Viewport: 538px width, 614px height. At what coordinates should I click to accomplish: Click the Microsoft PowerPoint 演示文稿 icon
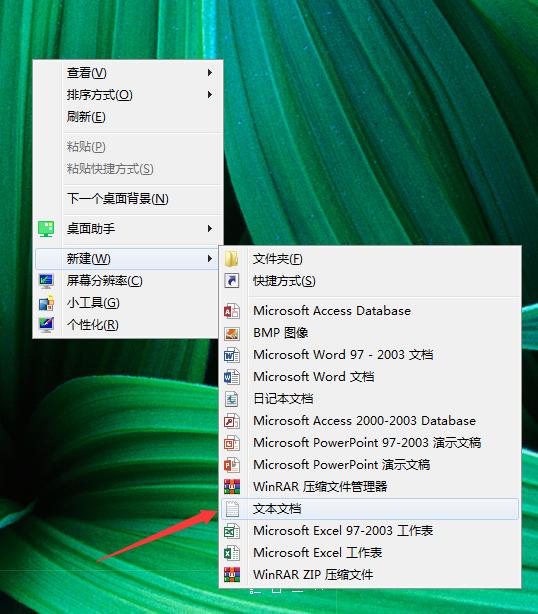coord(231,465)
